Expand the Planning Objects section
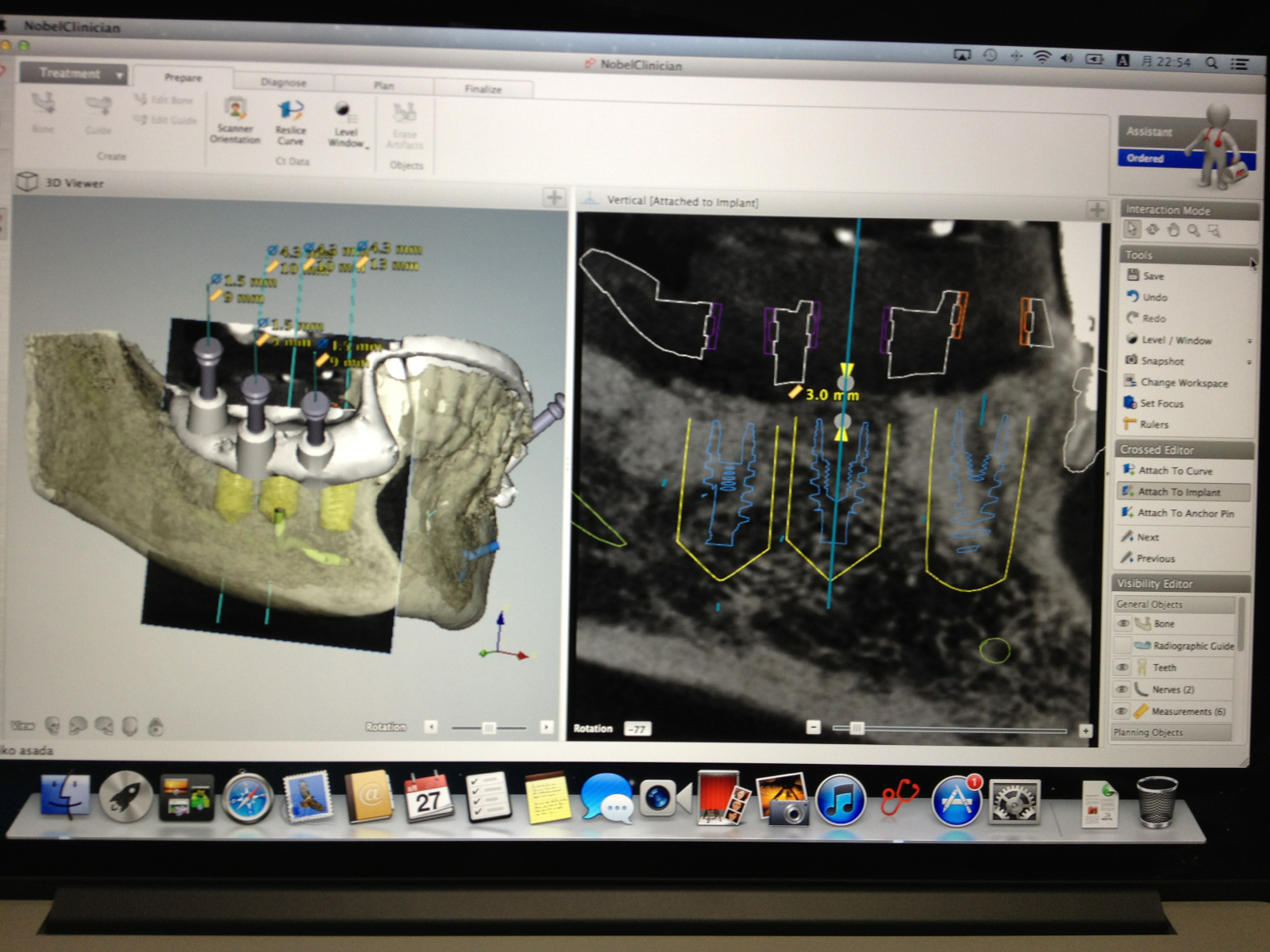1270x952 pixels. 1170,732
